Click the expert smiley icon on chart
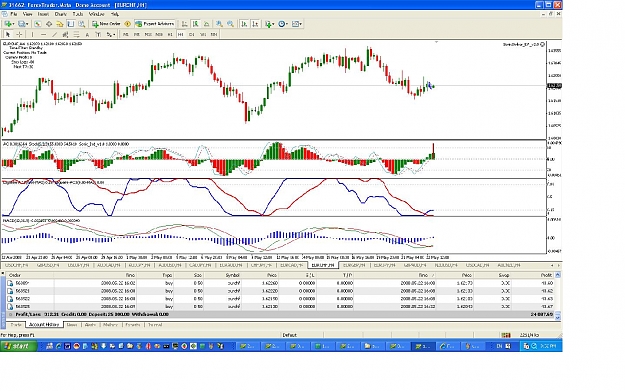625x391 pixels. coord(542,44)
